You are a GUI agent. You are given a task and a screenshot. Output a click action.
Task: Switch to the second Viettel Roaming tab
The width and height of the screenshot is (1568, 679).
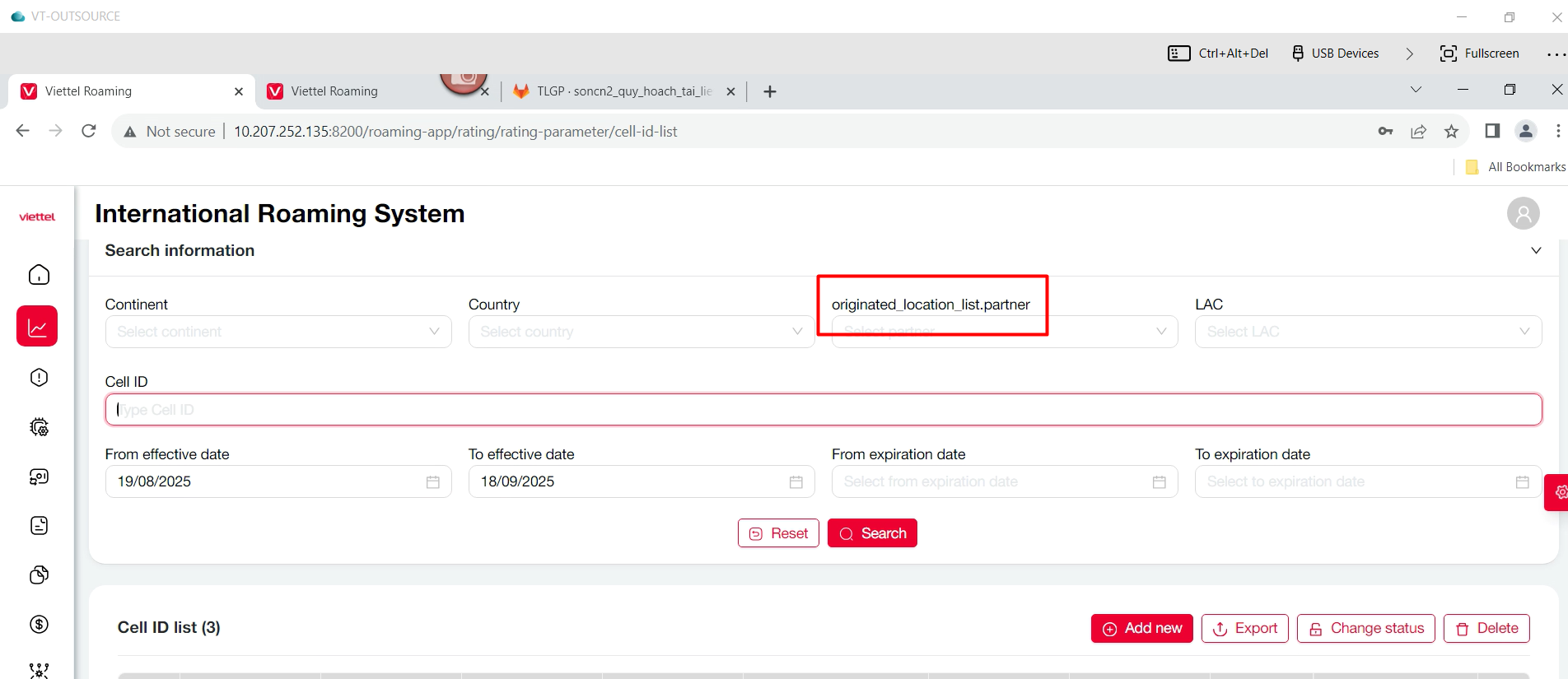pyautogui.click(x=334, y=91)
